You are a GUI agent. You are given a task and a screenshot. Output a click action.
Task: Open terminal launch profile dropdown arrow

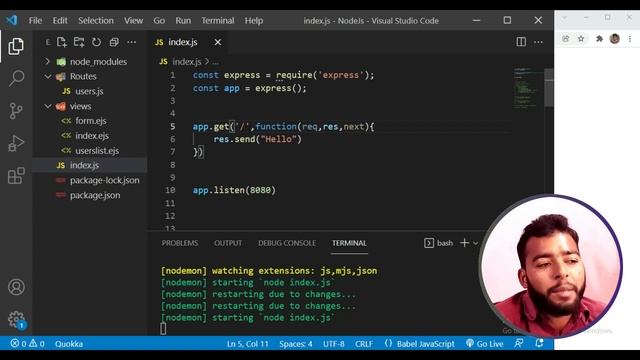pyautogui.click(x=476, y=243)
